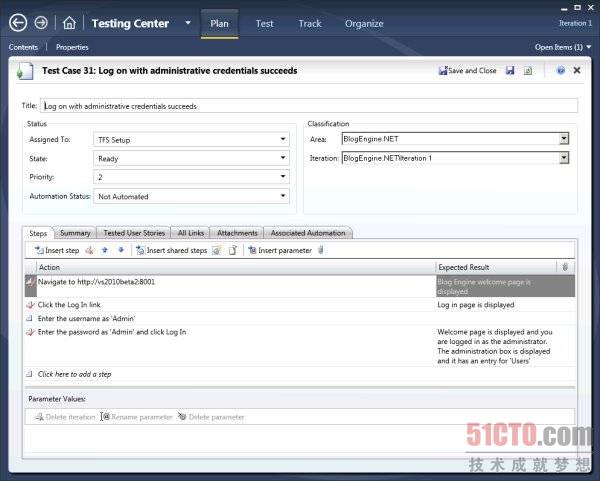Click the step icon for 'Click the Log In link'

coord(30,305)
